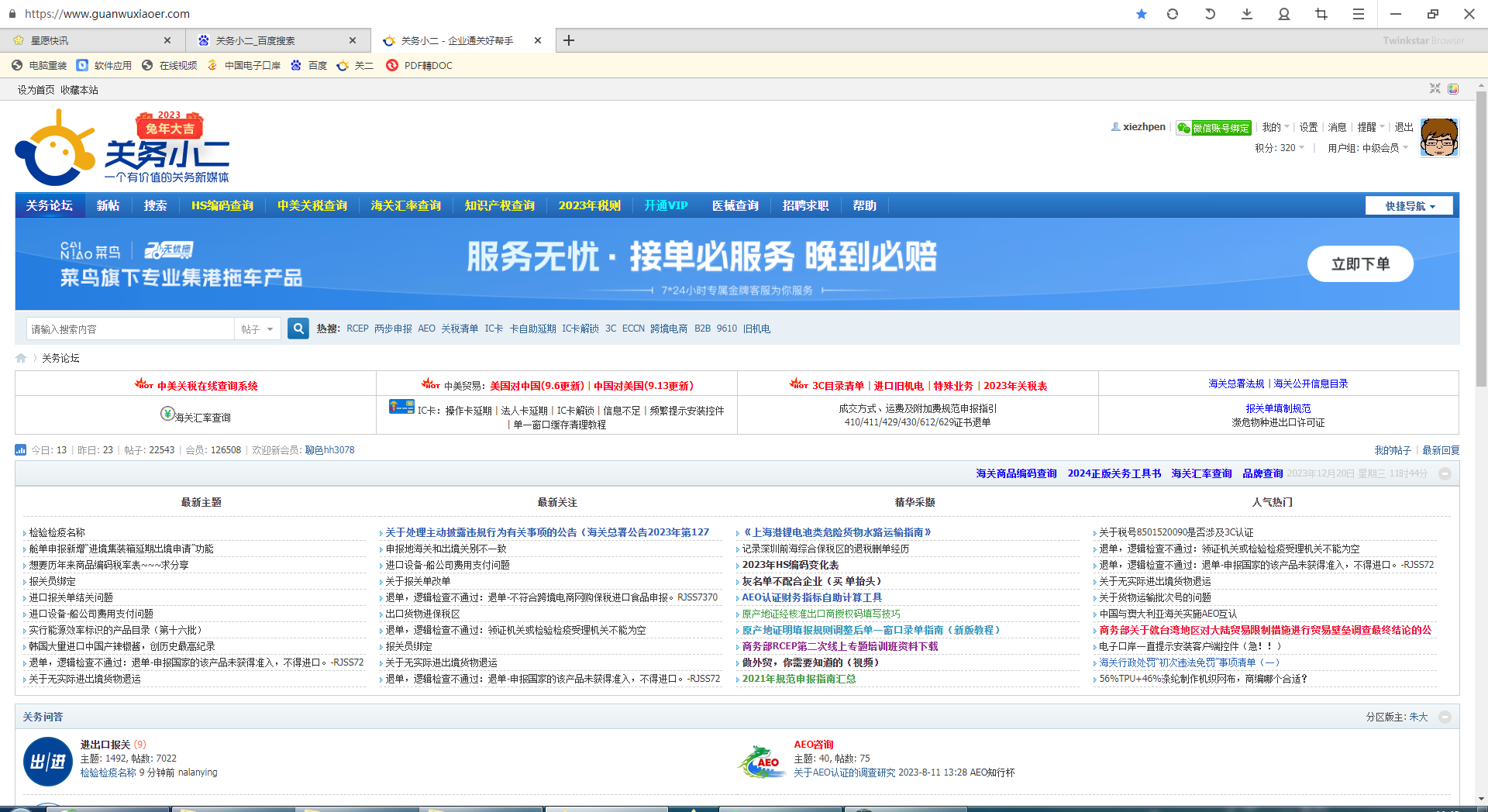This screenshot has height=812, width=1488.
Task: Click the 跨境电商 hot search link
Action: coord(669,329)
